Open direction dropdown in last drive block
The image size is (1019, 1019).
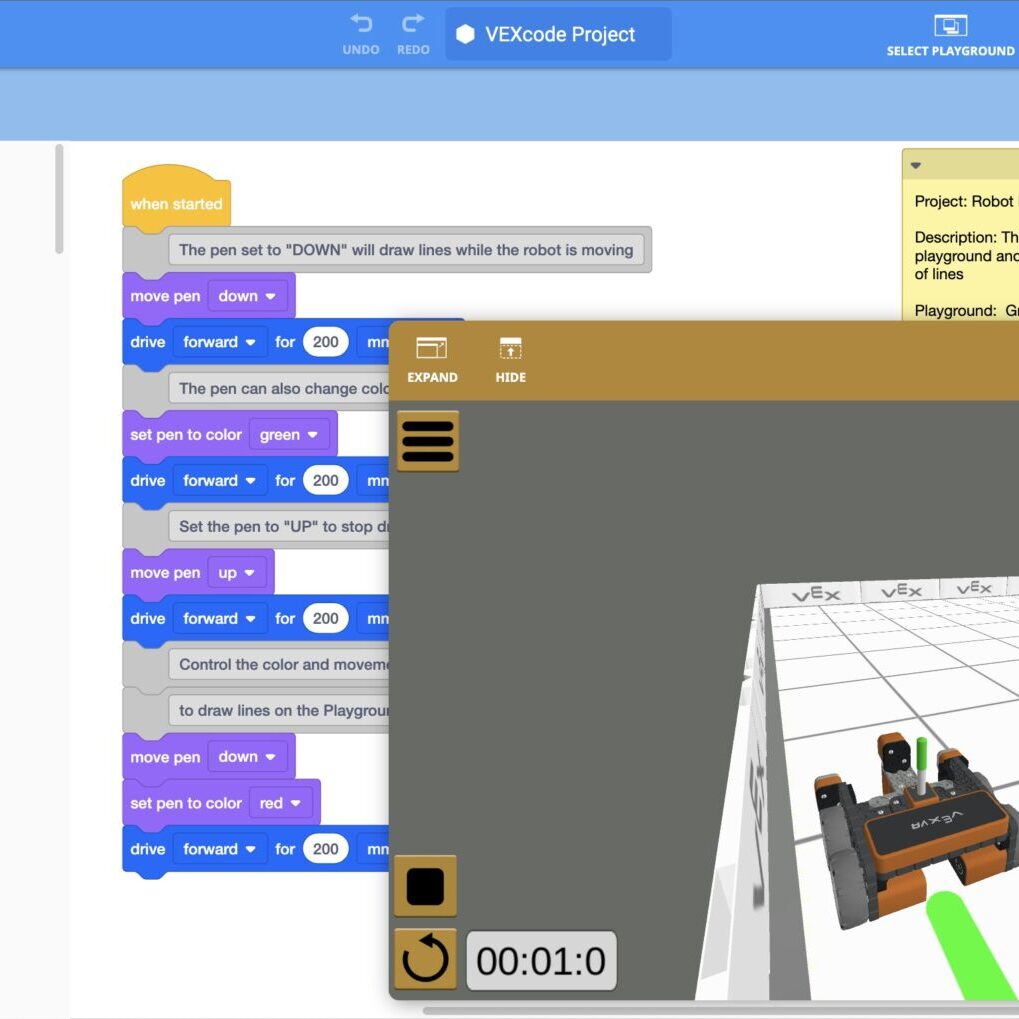click(x=220, y=849)
